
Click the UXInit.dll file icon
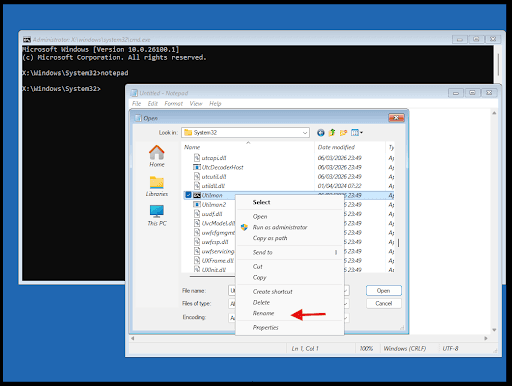coord(197,269)
